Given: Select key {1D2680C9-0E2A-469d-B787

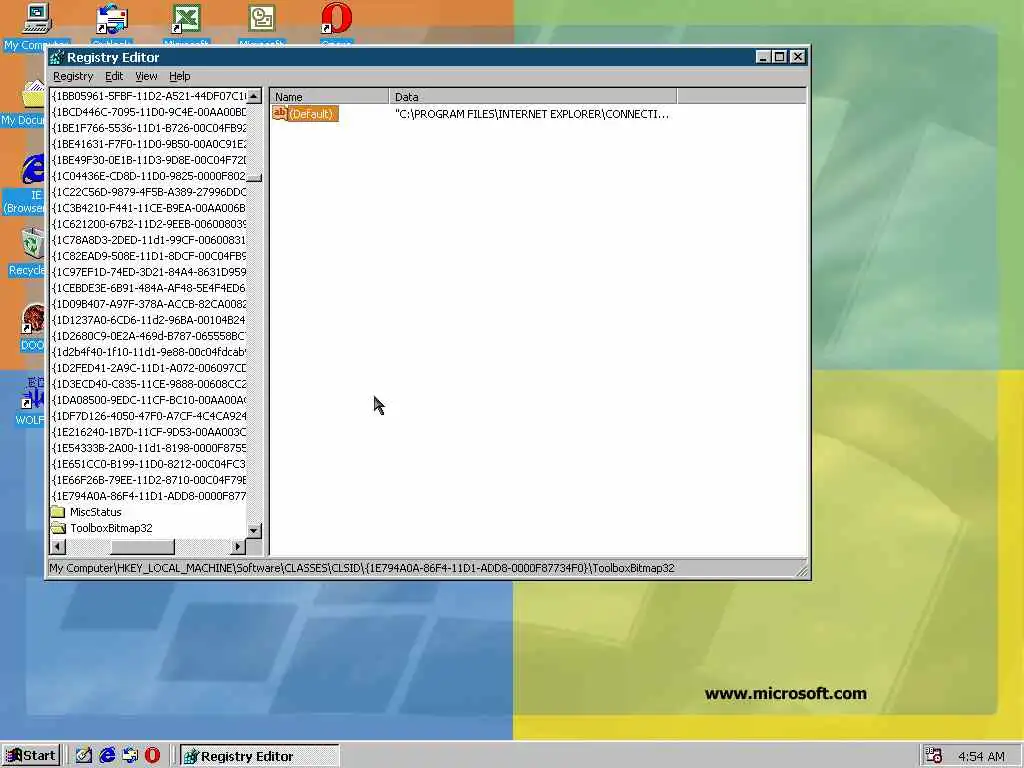Looking at the screenshot, I should click(x=149, y=336).
